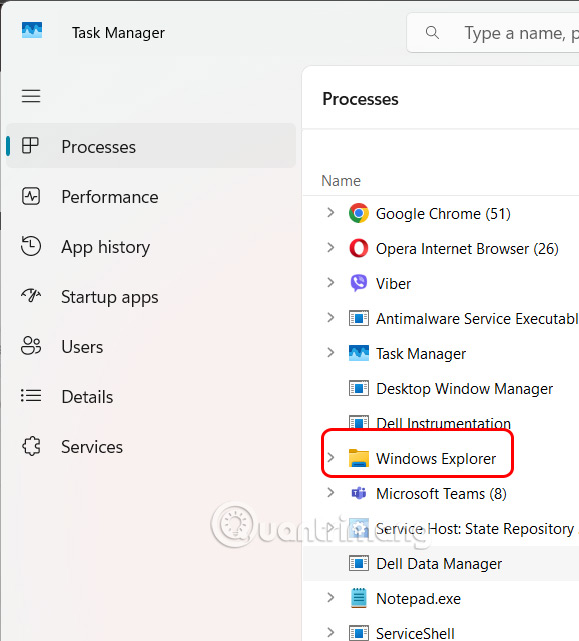
Task: Expand the Antimalware Service Executable row
Action: point(331,317)
